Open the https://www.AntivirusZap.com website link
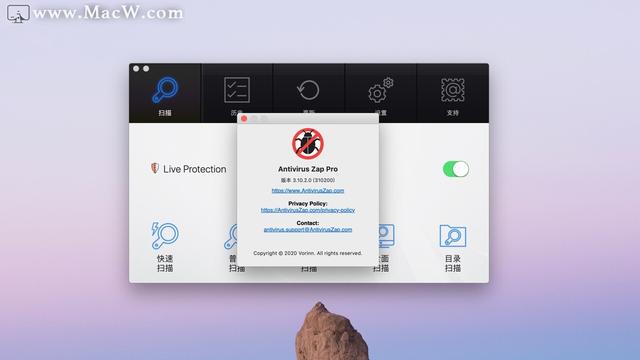This screenshot has height=360, width=640. pos(308,191)
